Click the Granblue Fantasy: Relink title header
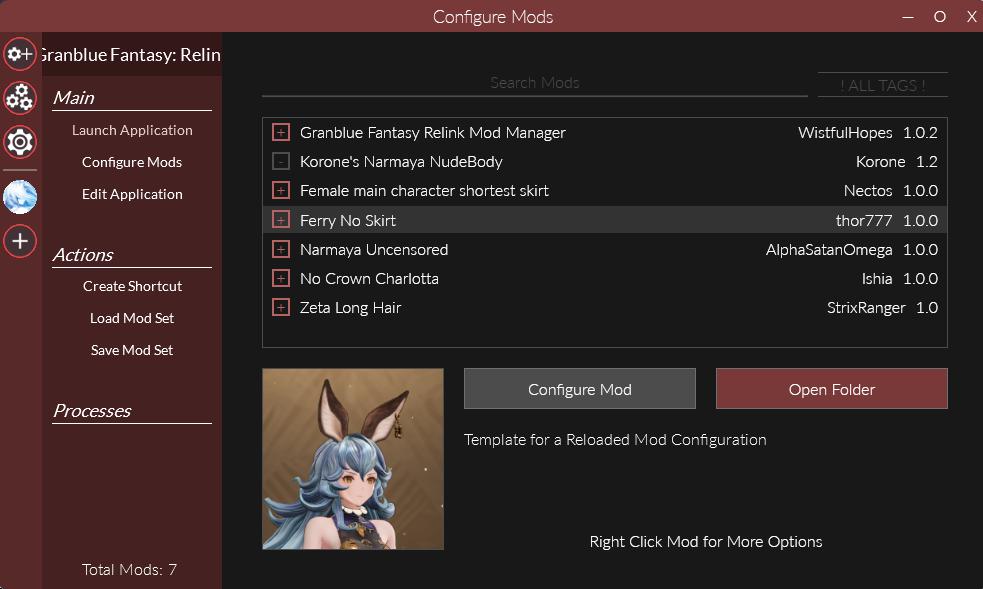The image size is (983, 589). click(x=132, y=55)
